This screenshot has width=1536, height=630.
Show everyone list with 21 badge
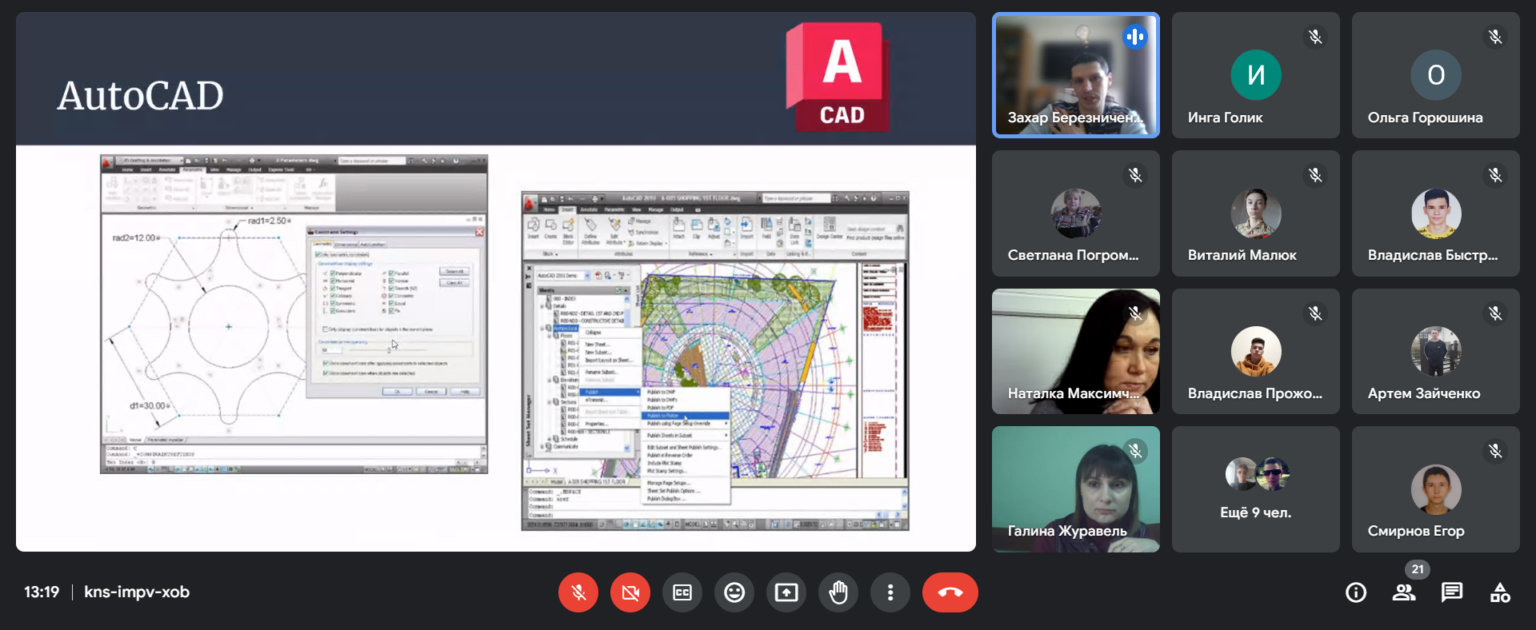[1404, 592]
